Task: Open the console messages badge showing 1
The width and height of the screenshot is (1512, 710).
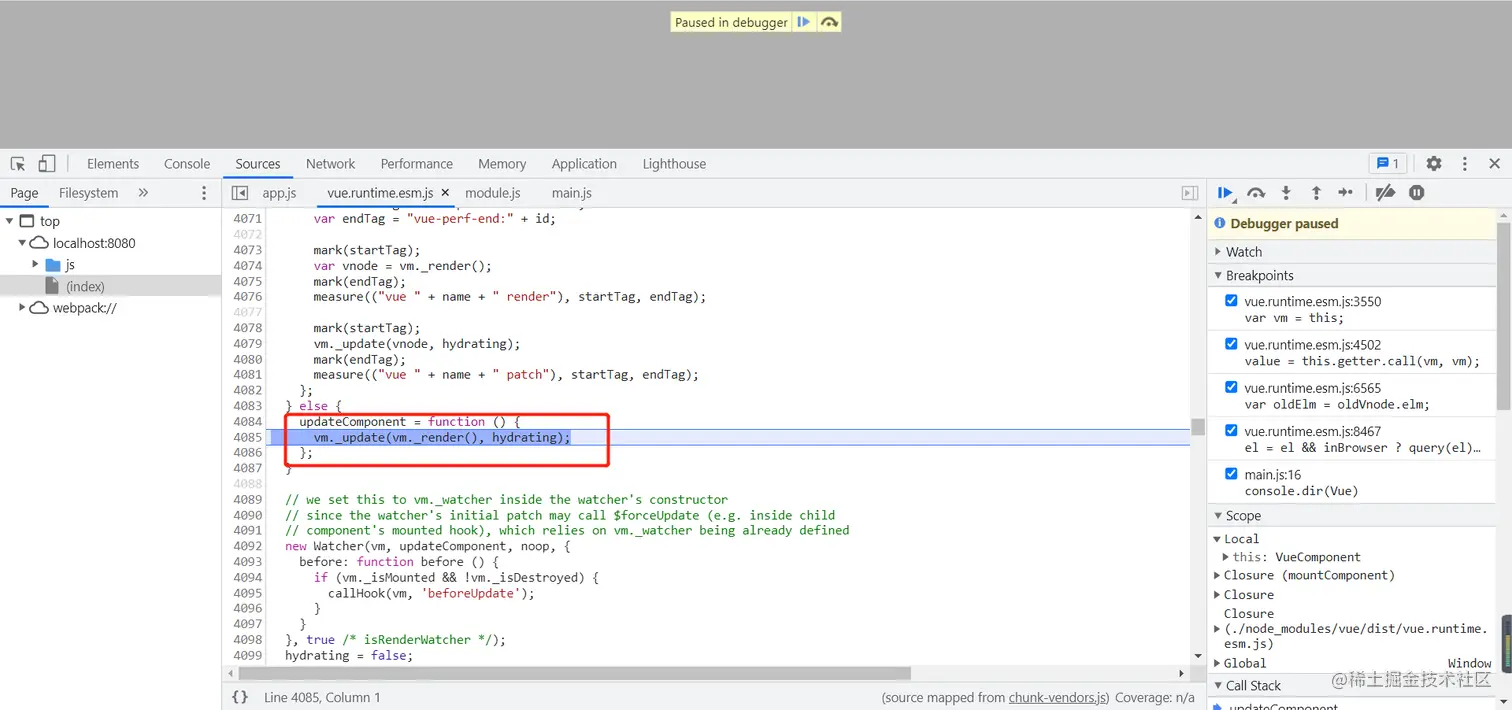Action: [1388, 164]
